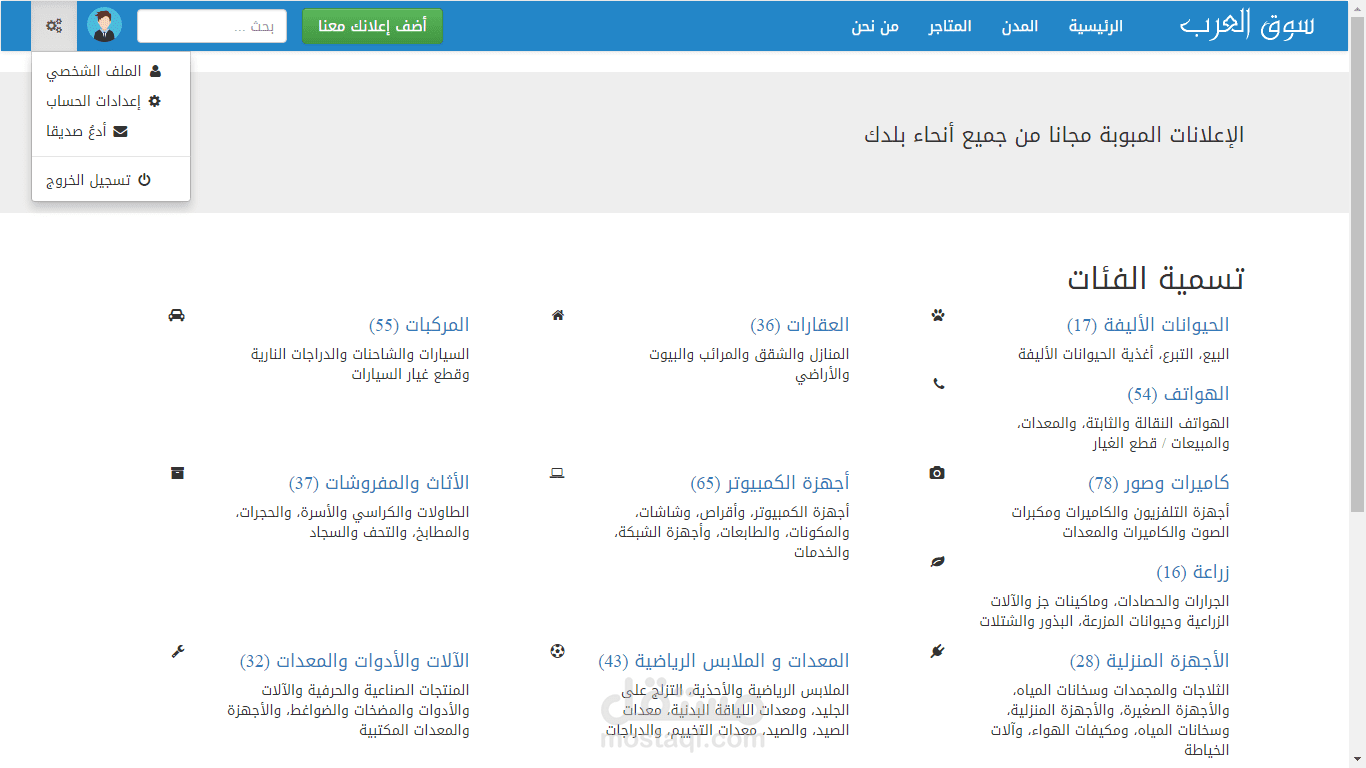
Task: Click the user avatar icon
Action: (x=105, y=26)
